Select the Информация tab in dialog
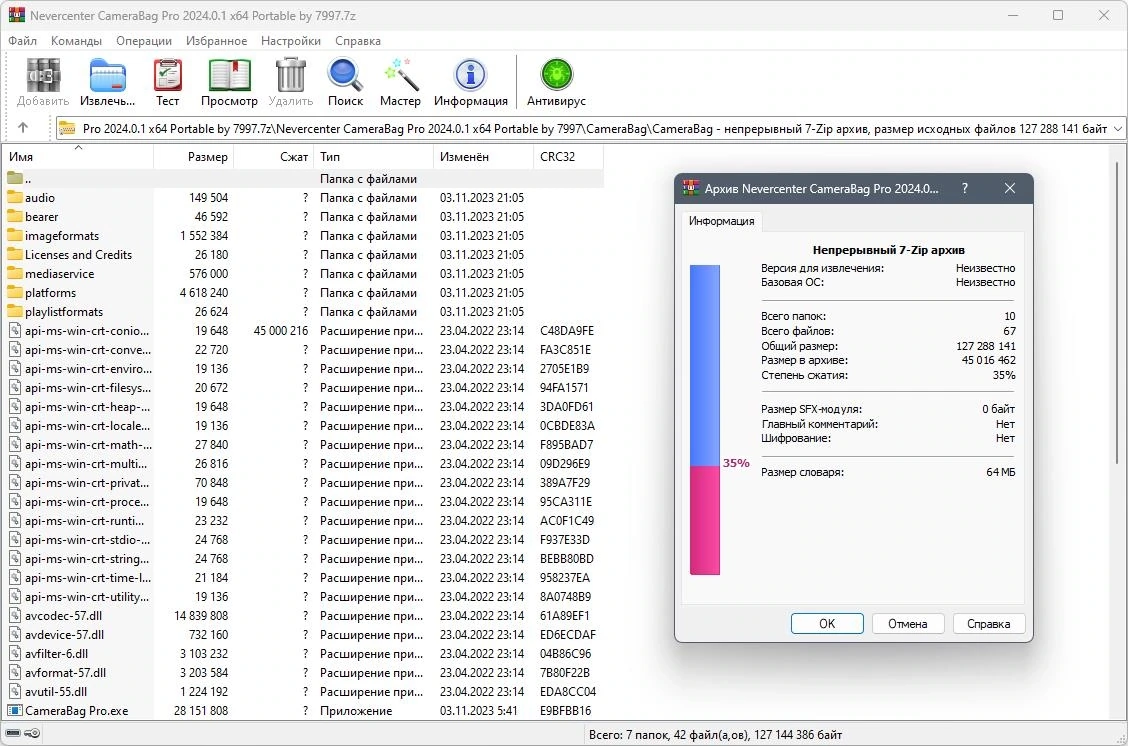The height and width of the screenshot is (746, 1128). tap(722, 221)
